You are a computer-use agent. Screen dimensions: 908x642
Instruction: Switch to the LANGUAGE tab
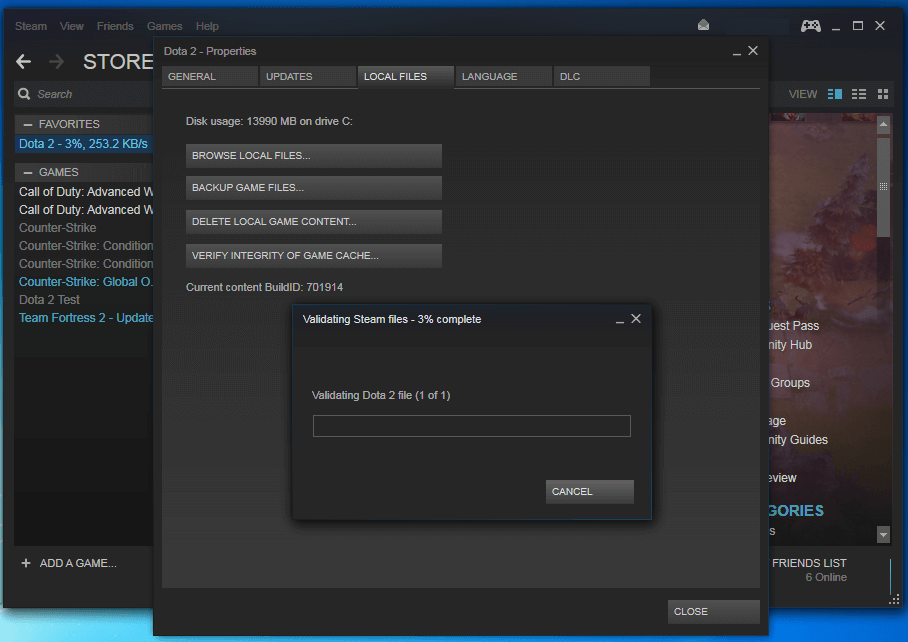point(503,76)
